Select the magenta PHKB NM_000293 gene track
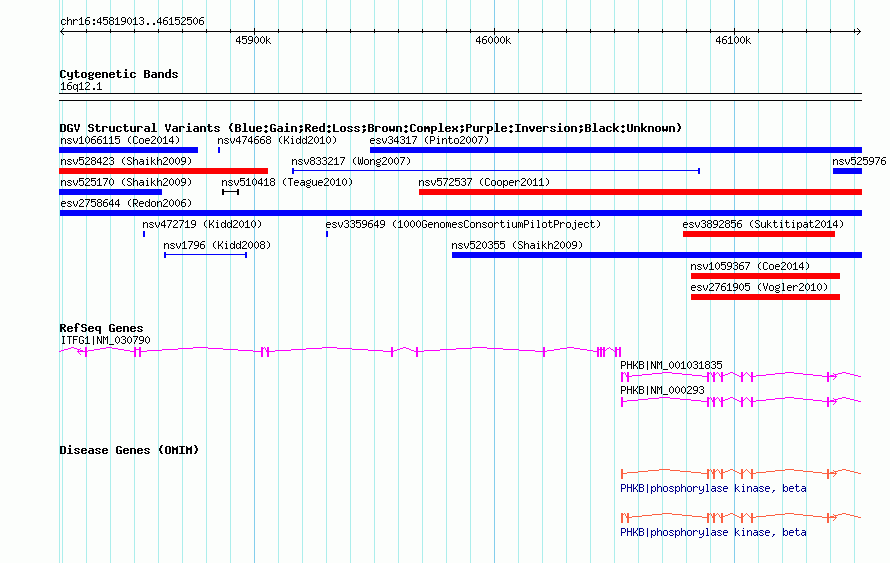Viewport: 890px width, 563px height. point(741,401)
